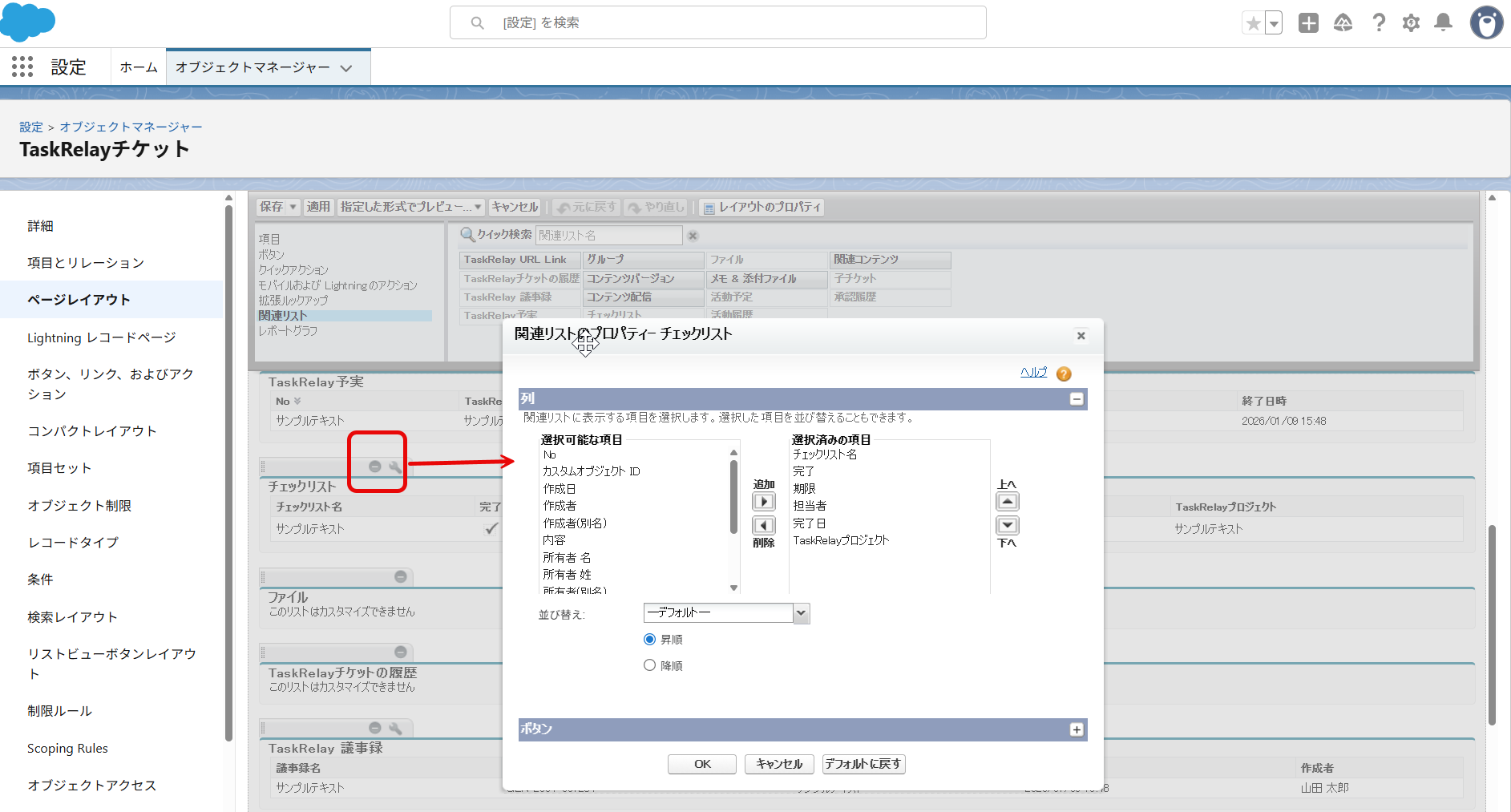Click OK in the dialog
Screen dimensions: 1511x812
(702, 764)
